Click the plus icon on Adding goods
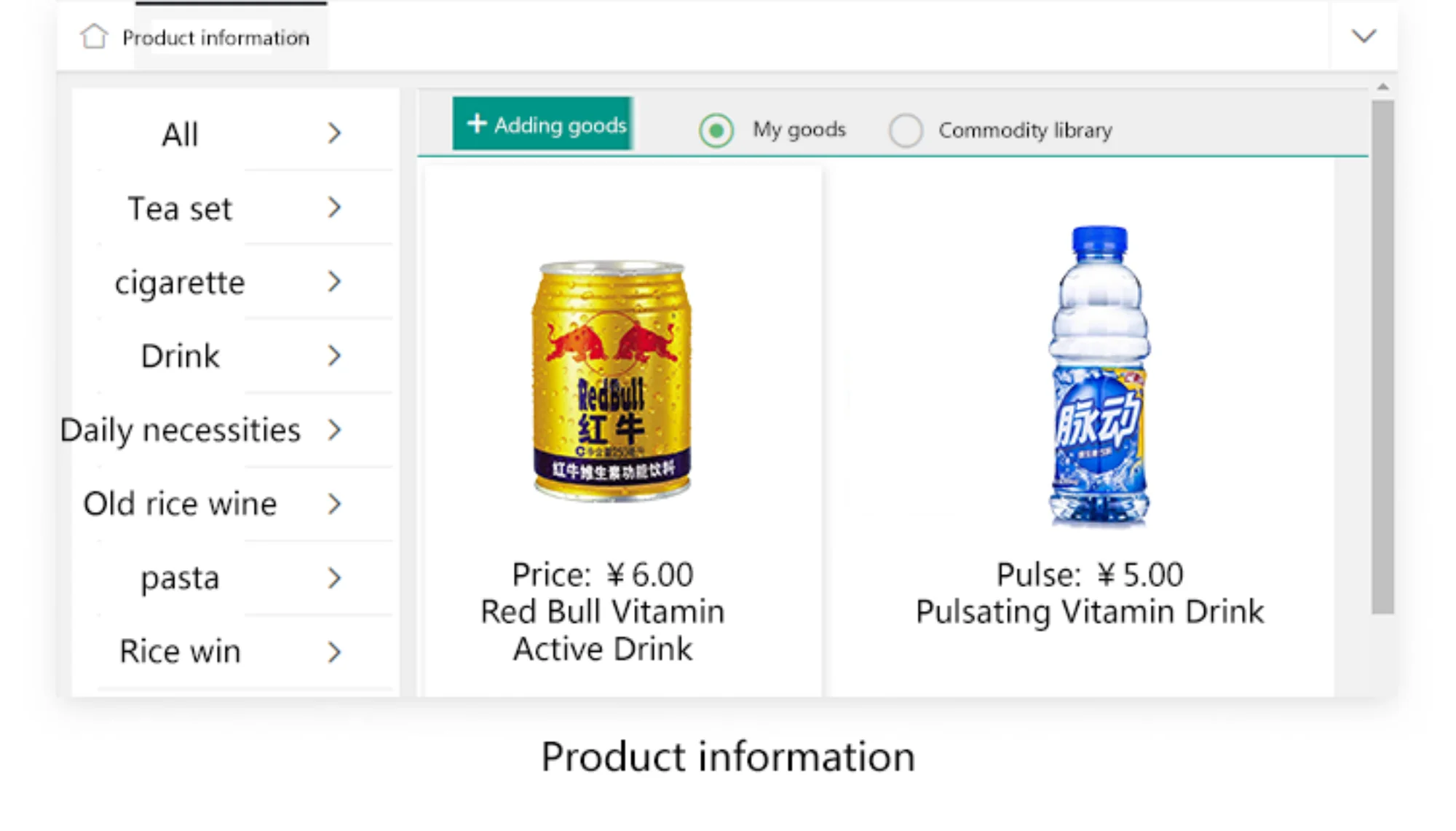 coord(477,124)
